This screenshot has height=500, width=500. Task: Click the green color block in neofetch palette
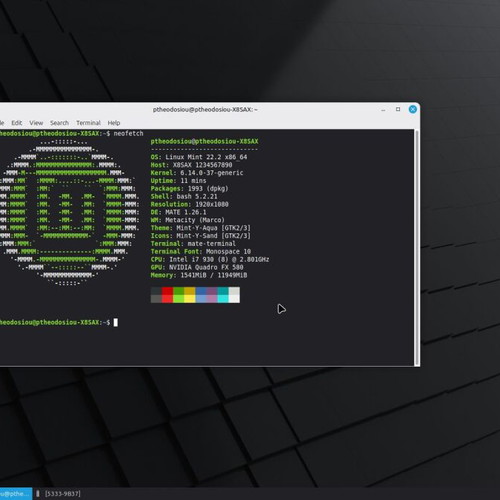[x=179, y=295]
